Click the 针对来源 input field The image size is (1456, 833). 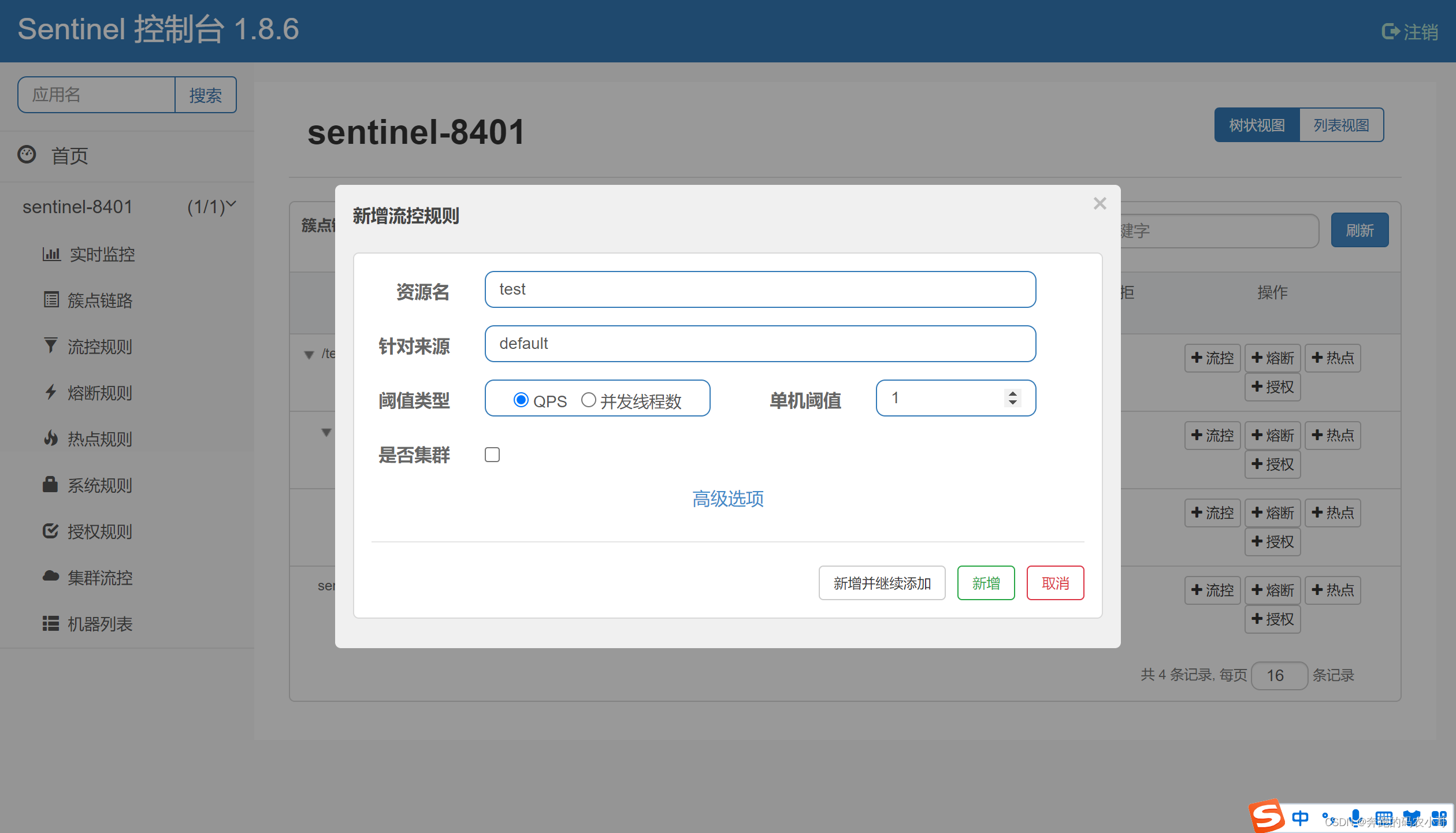760,344
